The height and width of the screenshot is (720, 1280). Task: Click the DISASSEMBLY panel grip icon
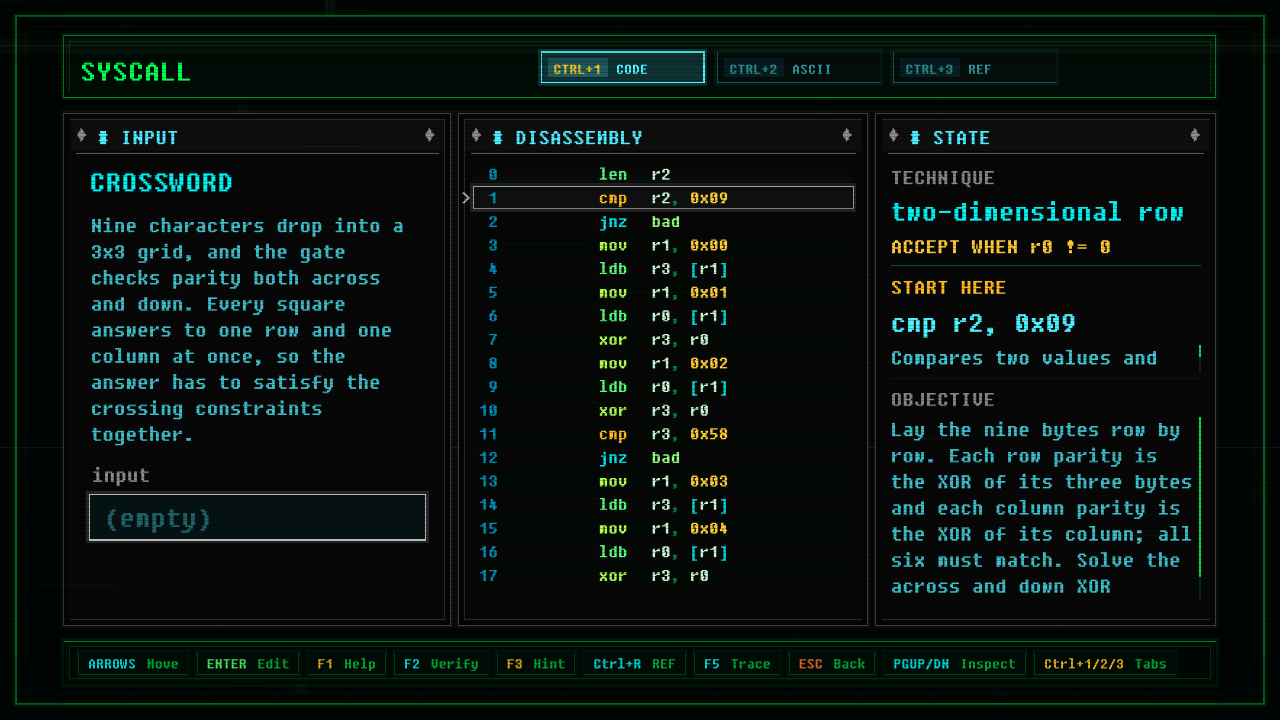[497, 137]
